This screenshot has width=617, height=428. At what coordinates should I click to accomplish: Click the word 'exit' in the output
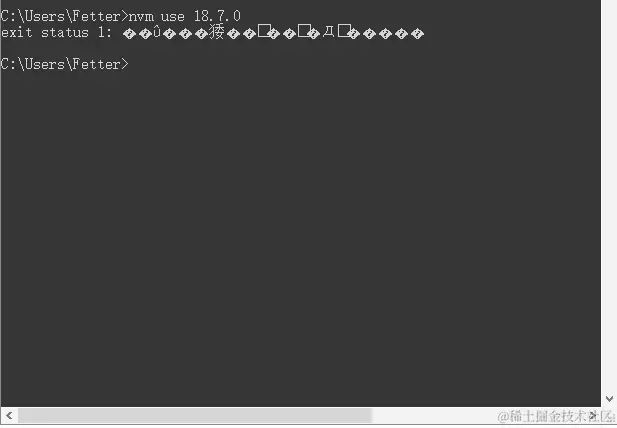point(16,32)
